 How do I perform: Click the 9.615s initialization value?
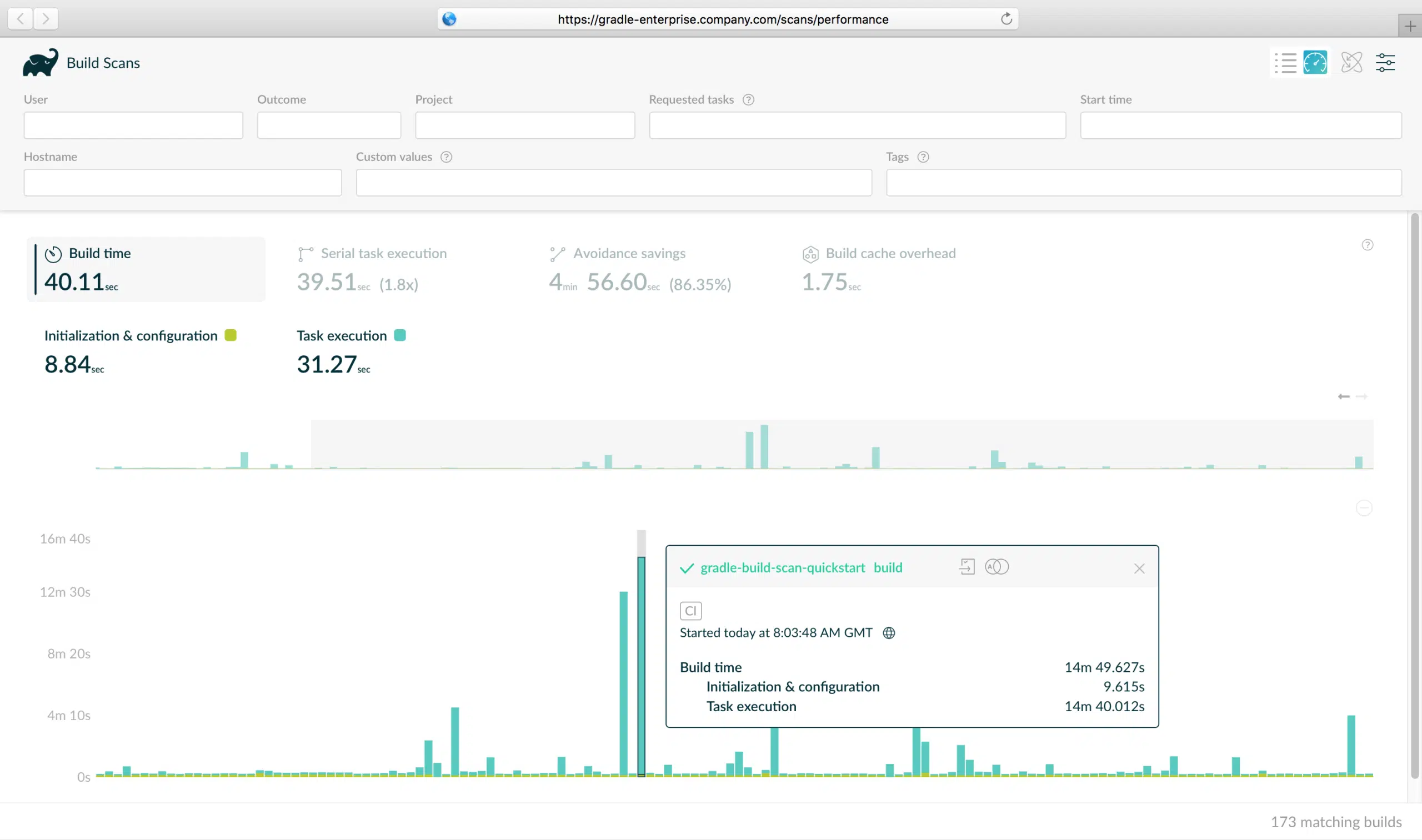click(1124, 687)
